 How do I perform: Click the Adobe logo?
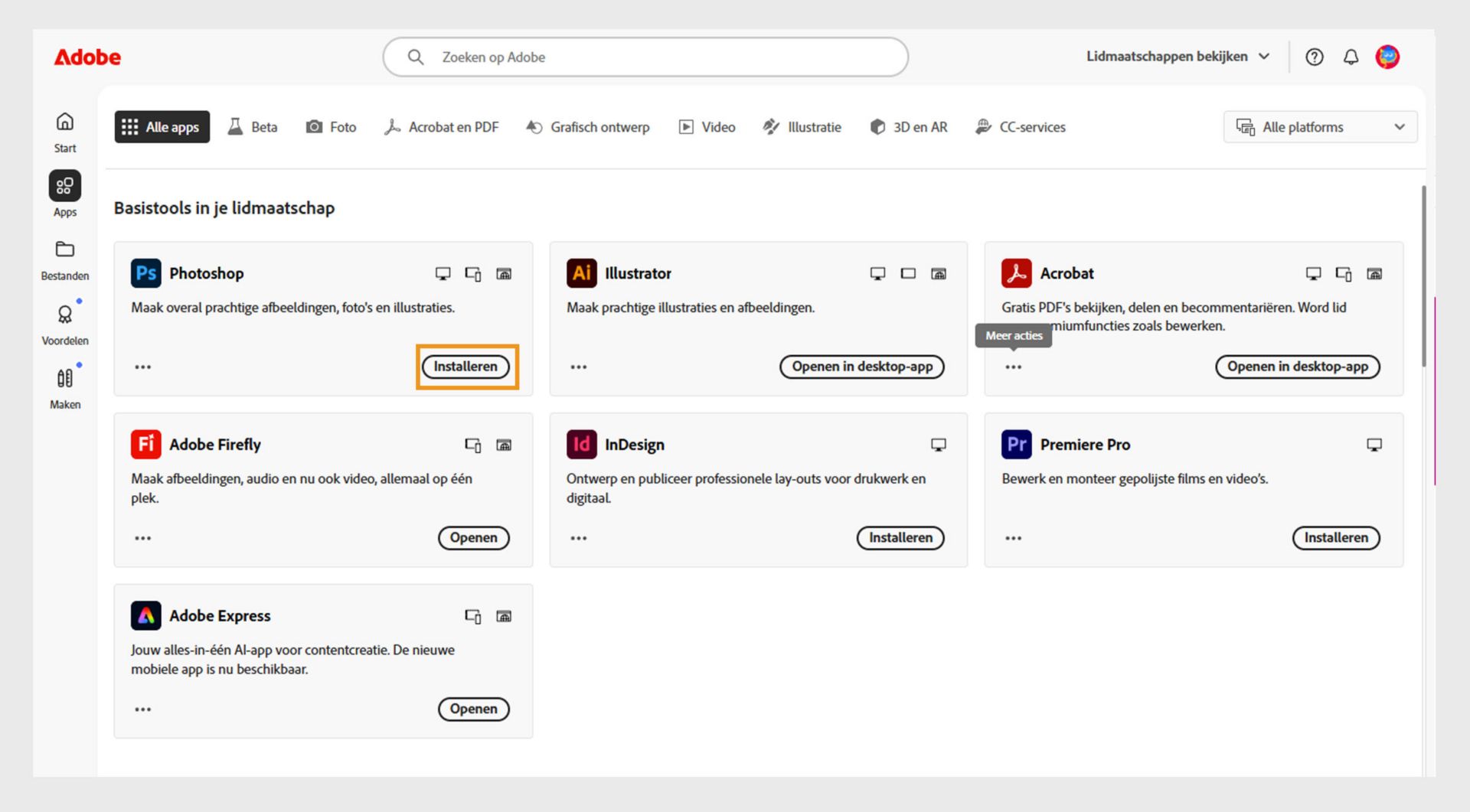pyautogui.click(x=87, y=57)
